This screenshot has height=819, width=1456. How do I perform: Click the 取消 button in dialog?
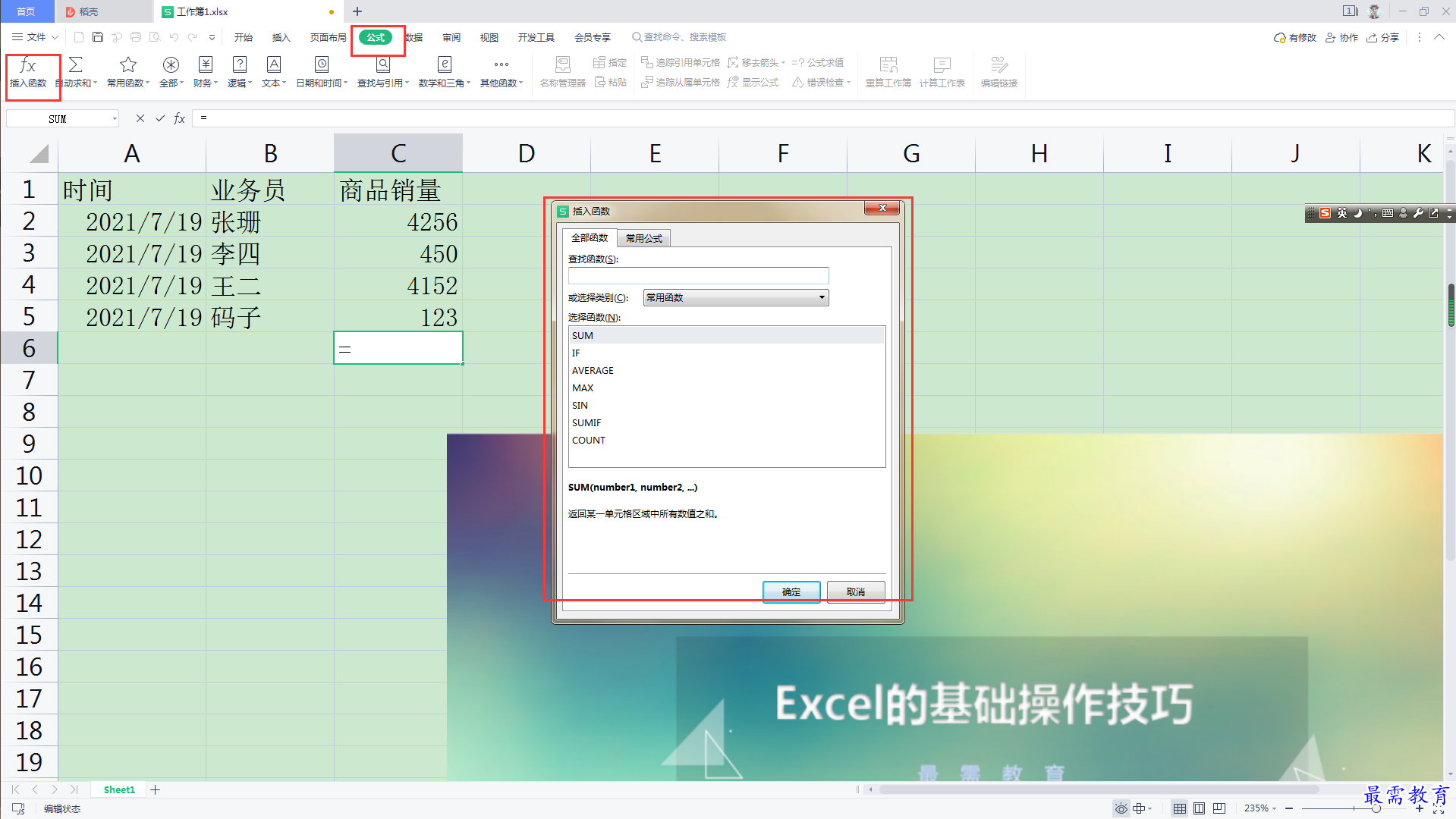pyautogui.click(x=856, y=591)
